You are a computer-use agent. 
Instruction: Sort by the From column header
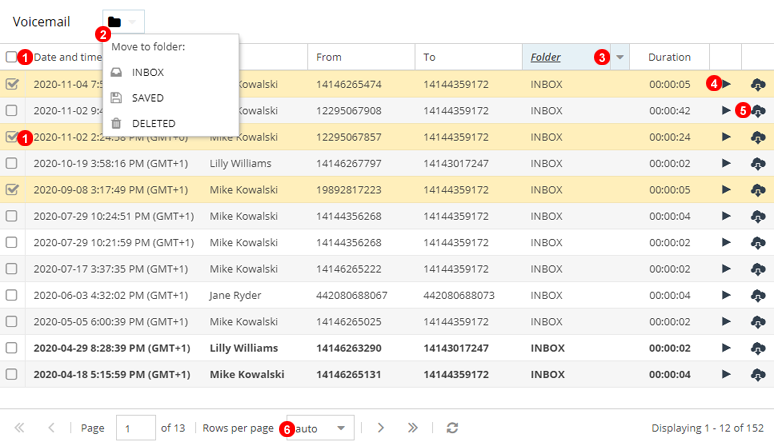pos(329,57)
